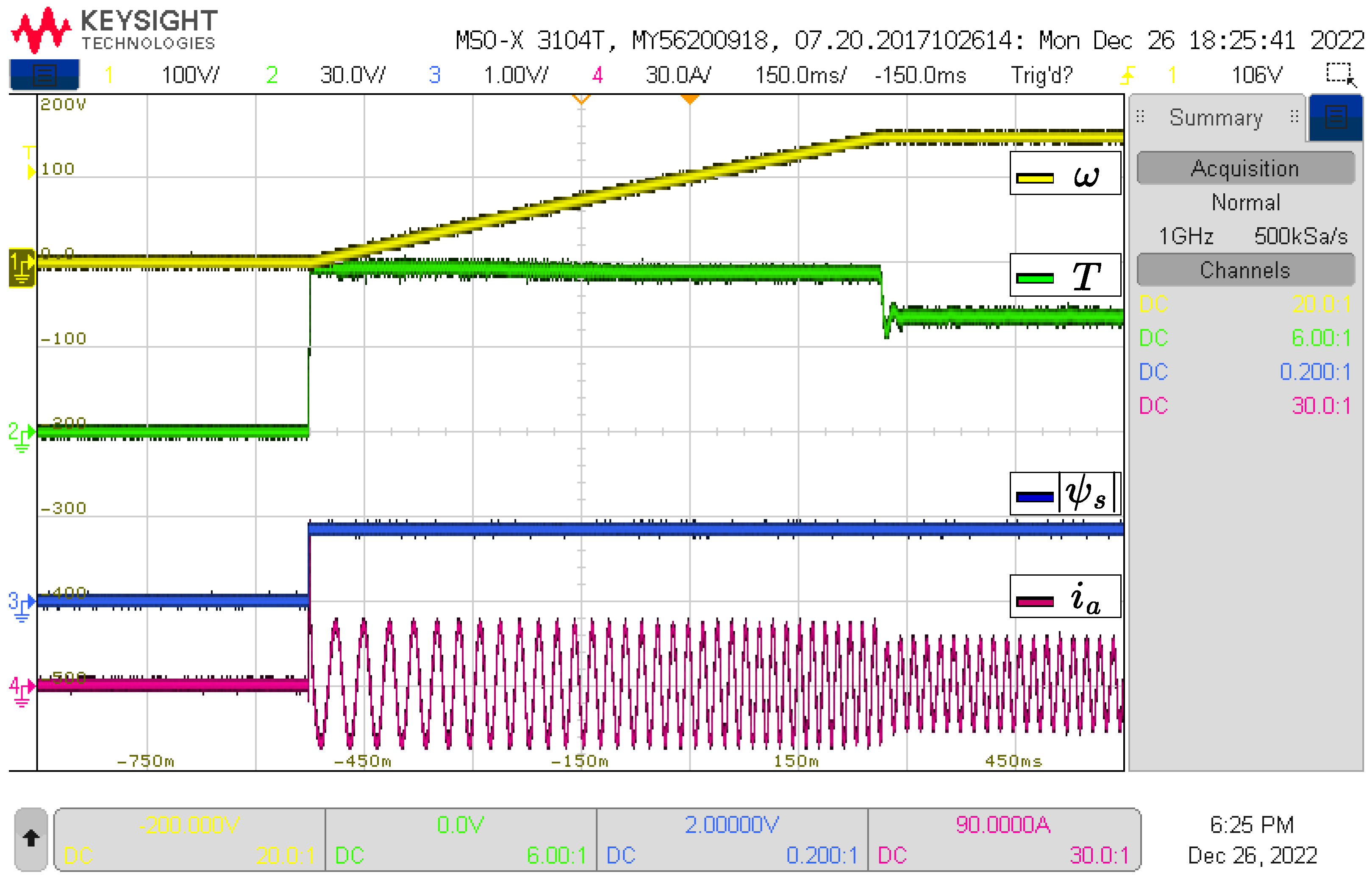Click the 1GHz bandwidth value
This screenshot has width=1372, height=880.
point(1186,236)
